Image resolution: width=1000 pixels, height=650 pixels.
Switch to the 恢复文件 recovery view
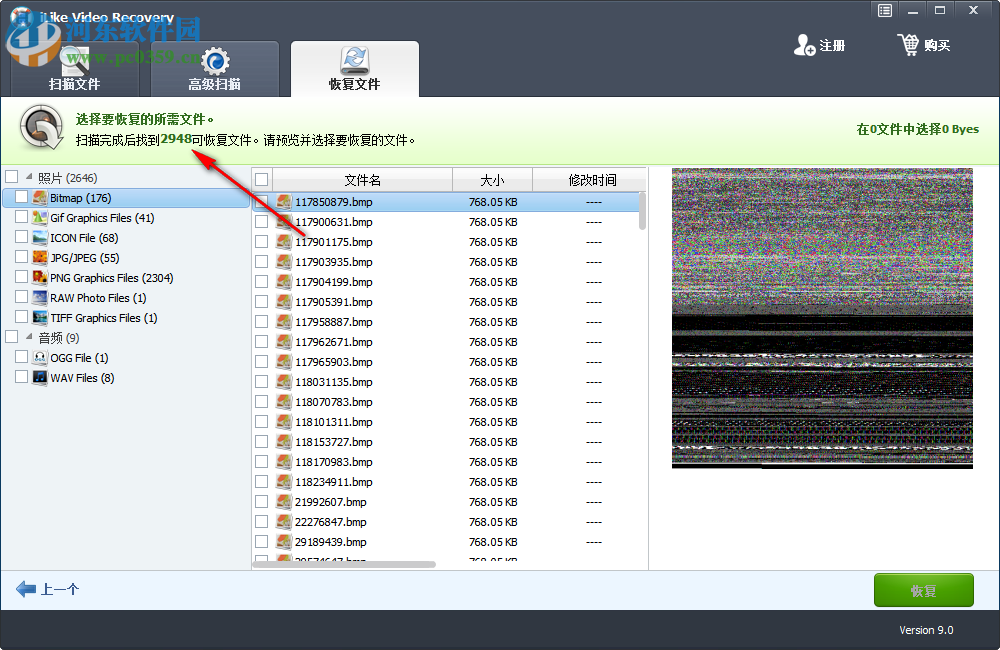coord(355,69)
